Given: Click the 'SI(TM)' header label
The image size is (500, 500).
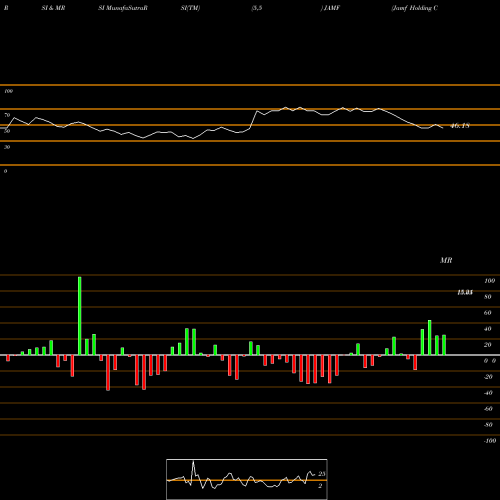Looking at the screenshot, I should coord(190,8).
